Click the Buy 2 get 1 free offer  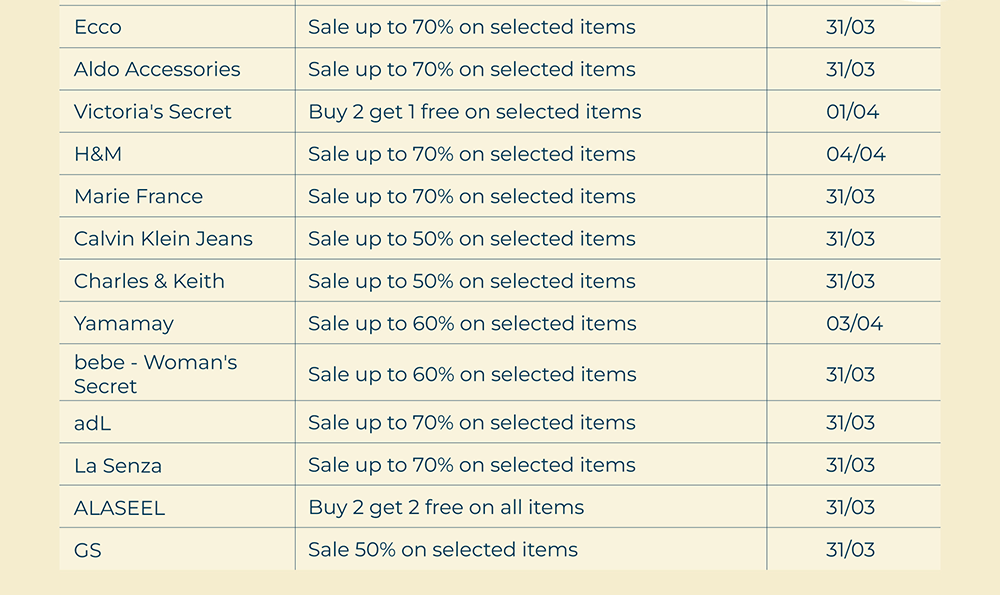(474, 112)
